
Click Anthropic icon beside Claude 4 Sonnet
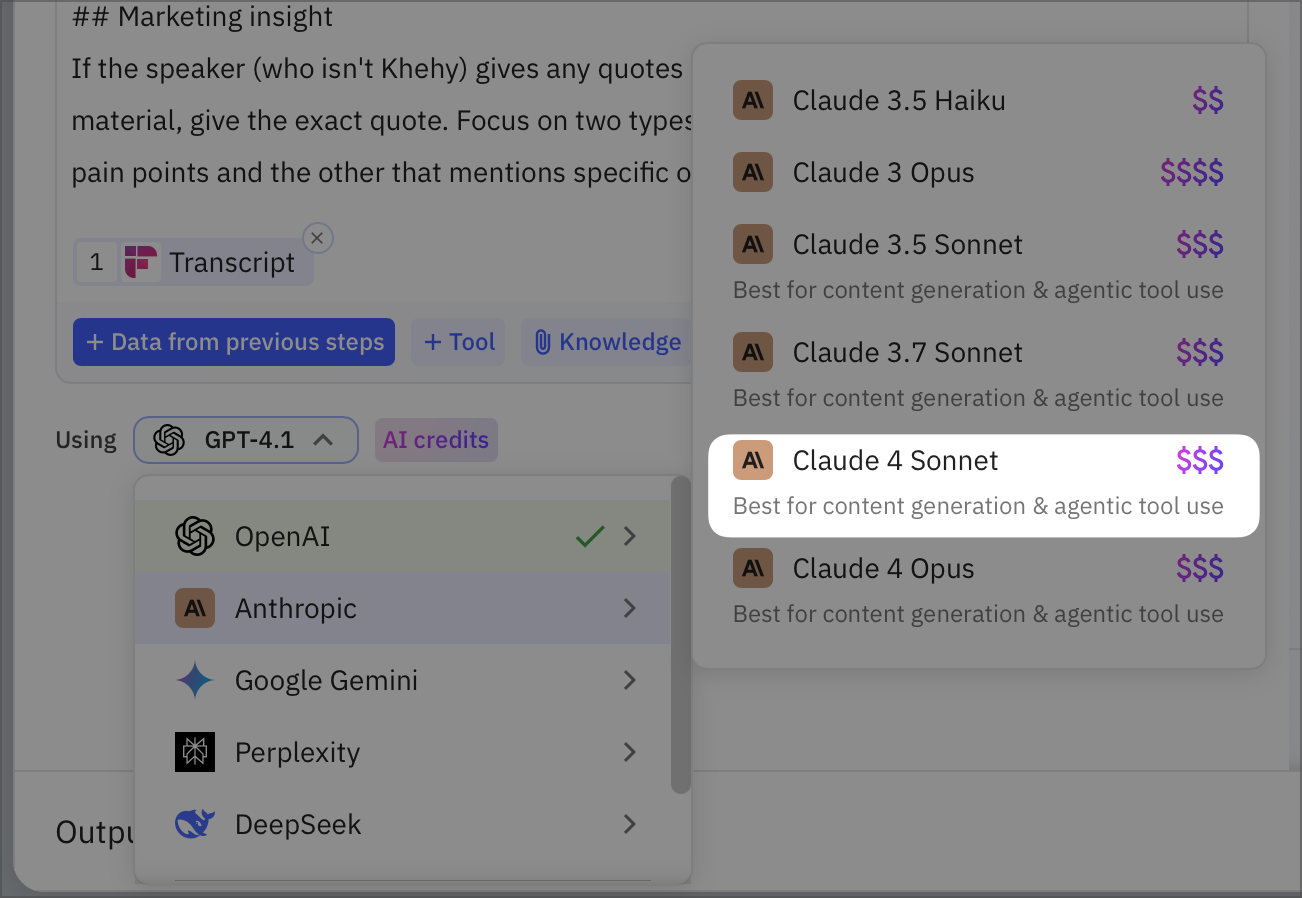click(753, 460)
